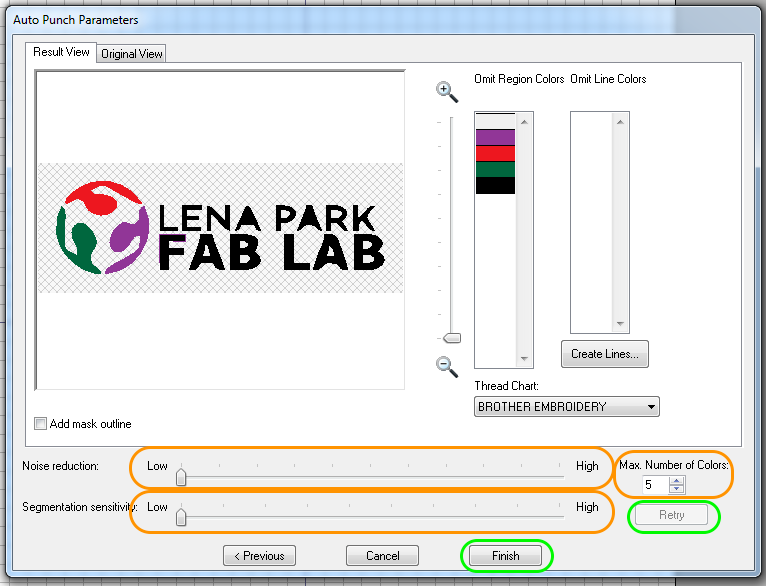Screen dimensions: 766x586
Task: Go back with the Previous button
Action: [x=259, y=556]
